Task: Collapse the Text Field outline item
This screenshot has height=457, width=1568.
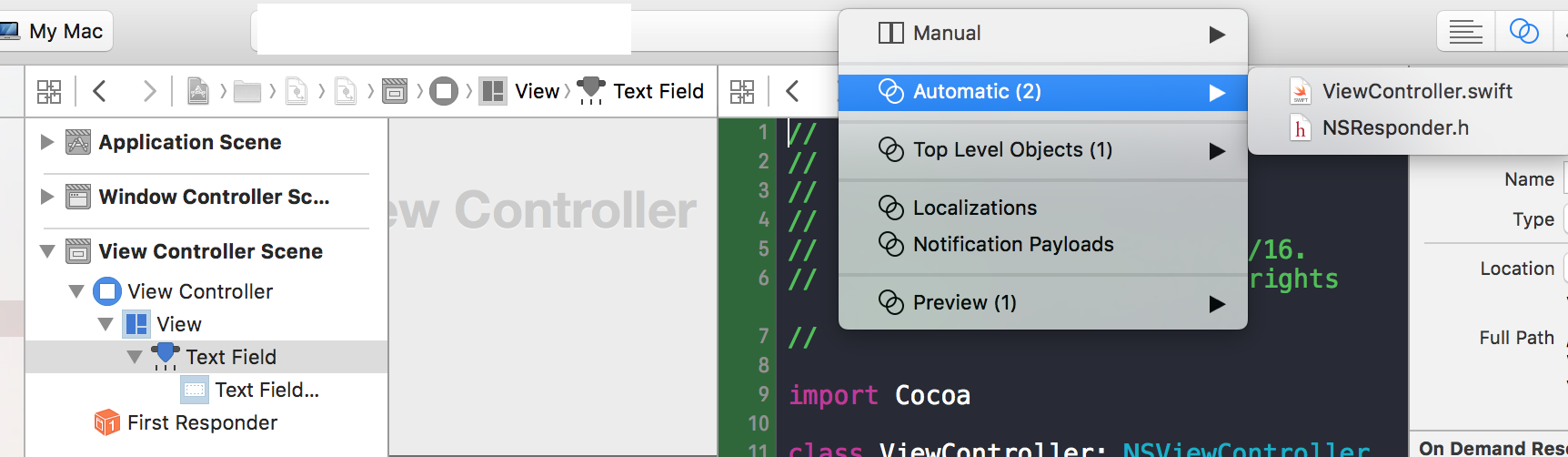Action: tap(135, 357)
